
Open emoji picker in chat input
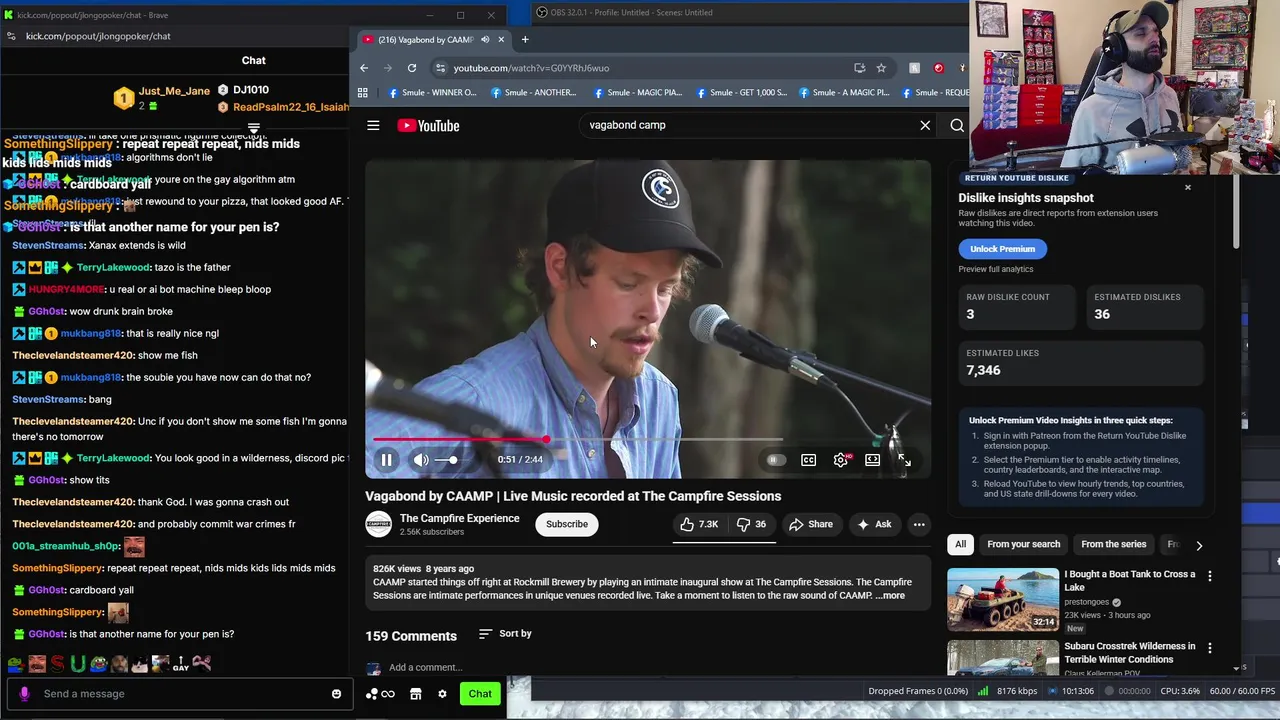point(336,694)
